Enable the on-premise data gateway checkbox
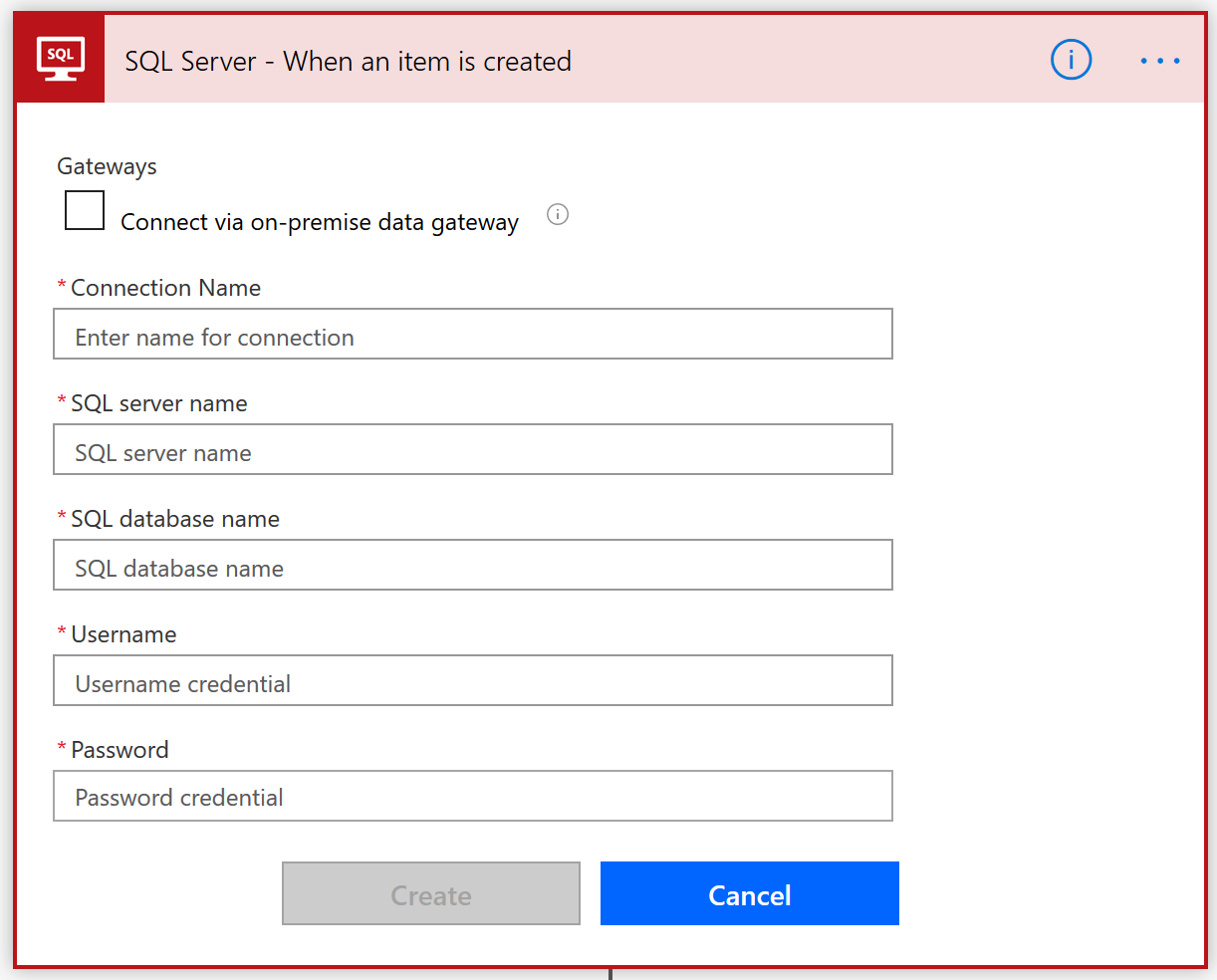Viewport: 1217px width, 980px height. [x=85, y=210]
